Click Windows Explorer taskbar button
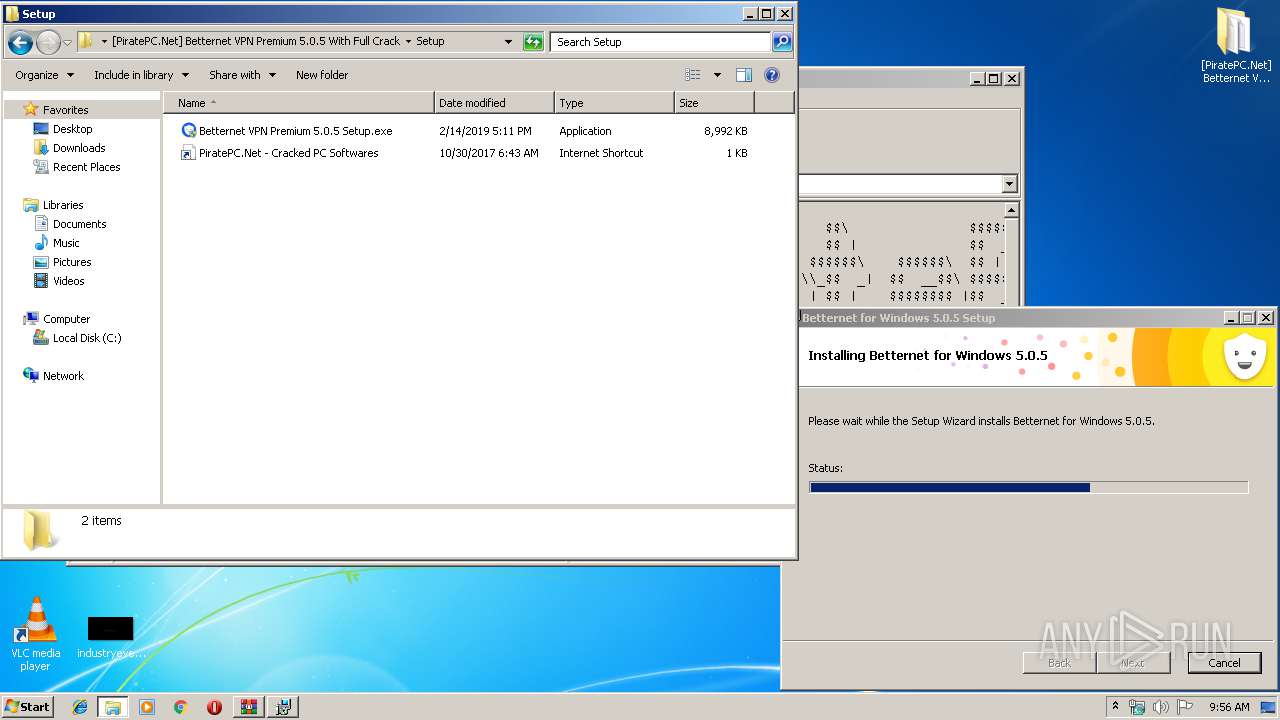This screenshot has height=720, width=1280. tap(113, 707)
